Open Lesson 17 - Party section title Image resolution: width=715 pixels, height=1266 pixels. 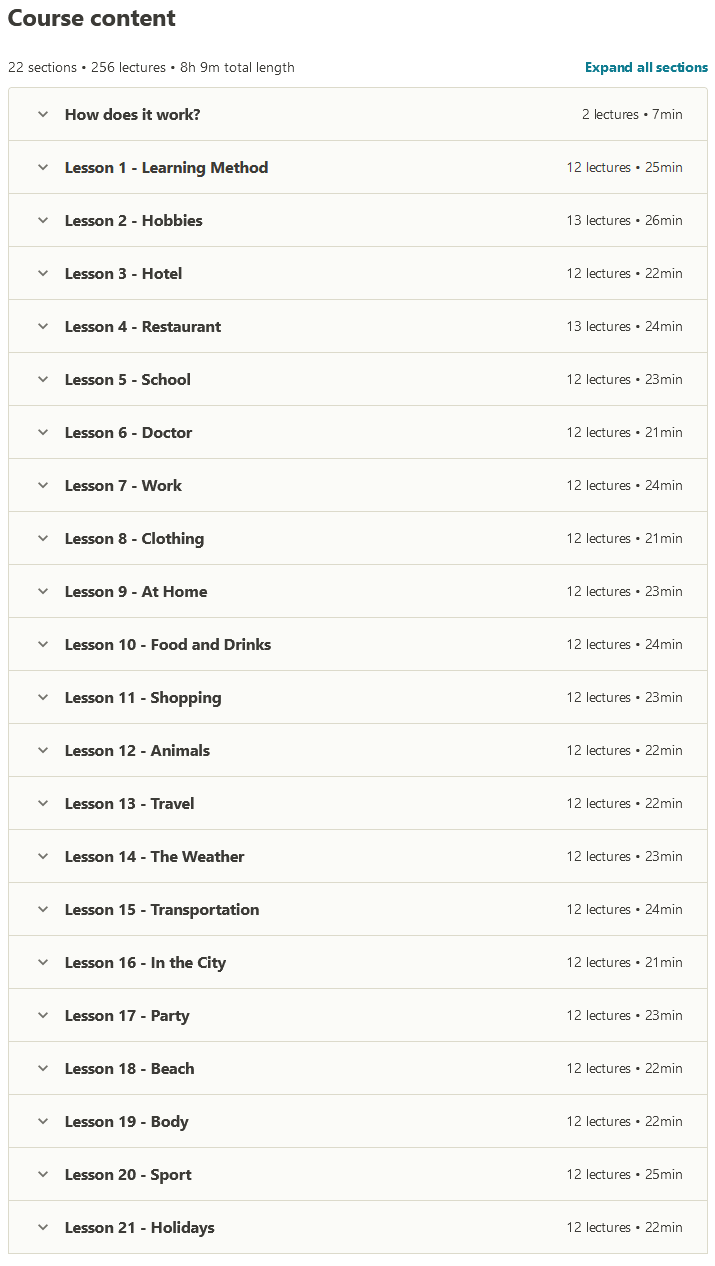point(127,1016)
